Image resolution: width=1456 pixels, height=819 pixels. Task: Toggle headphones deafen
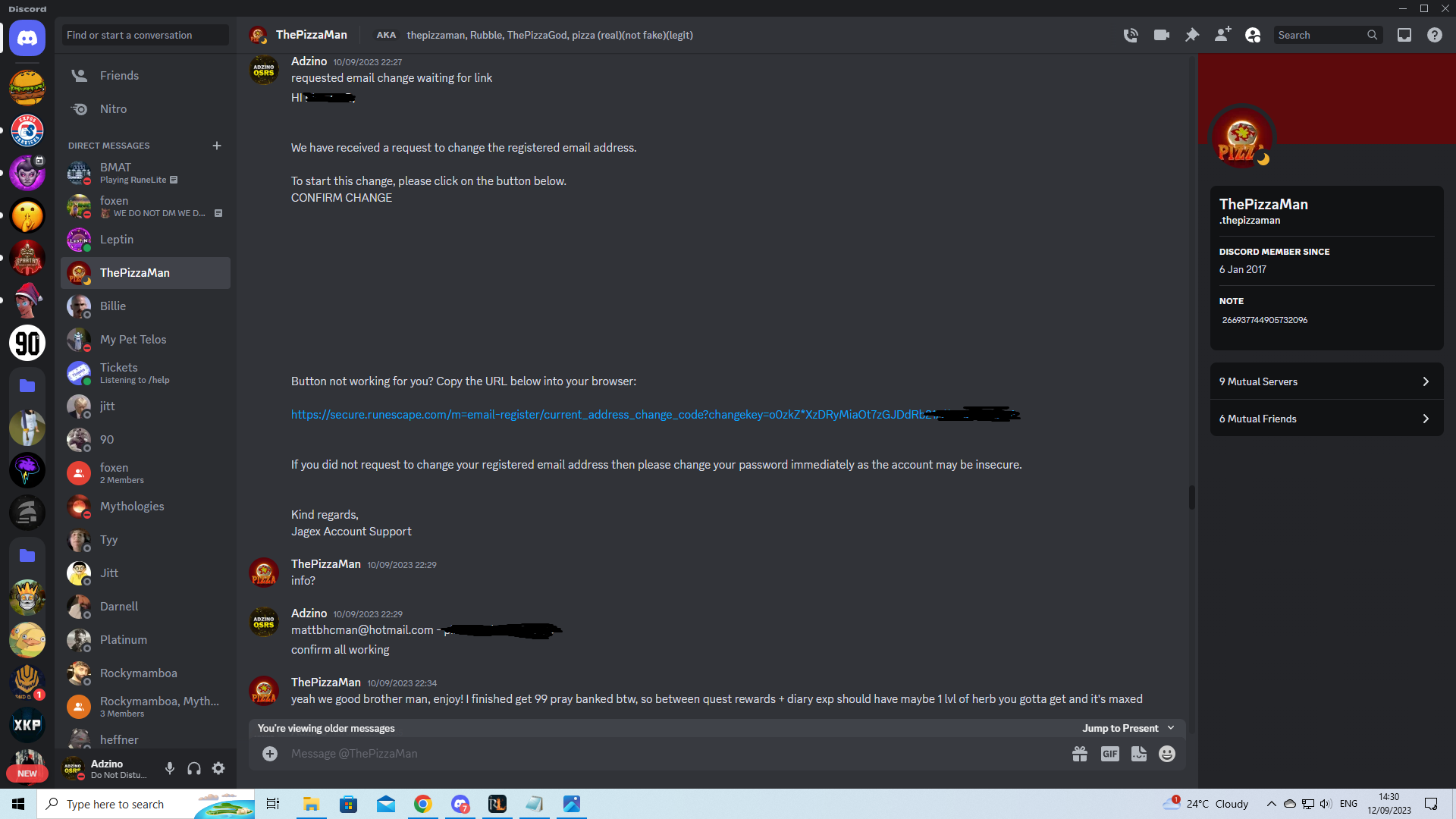pos(194,769)
